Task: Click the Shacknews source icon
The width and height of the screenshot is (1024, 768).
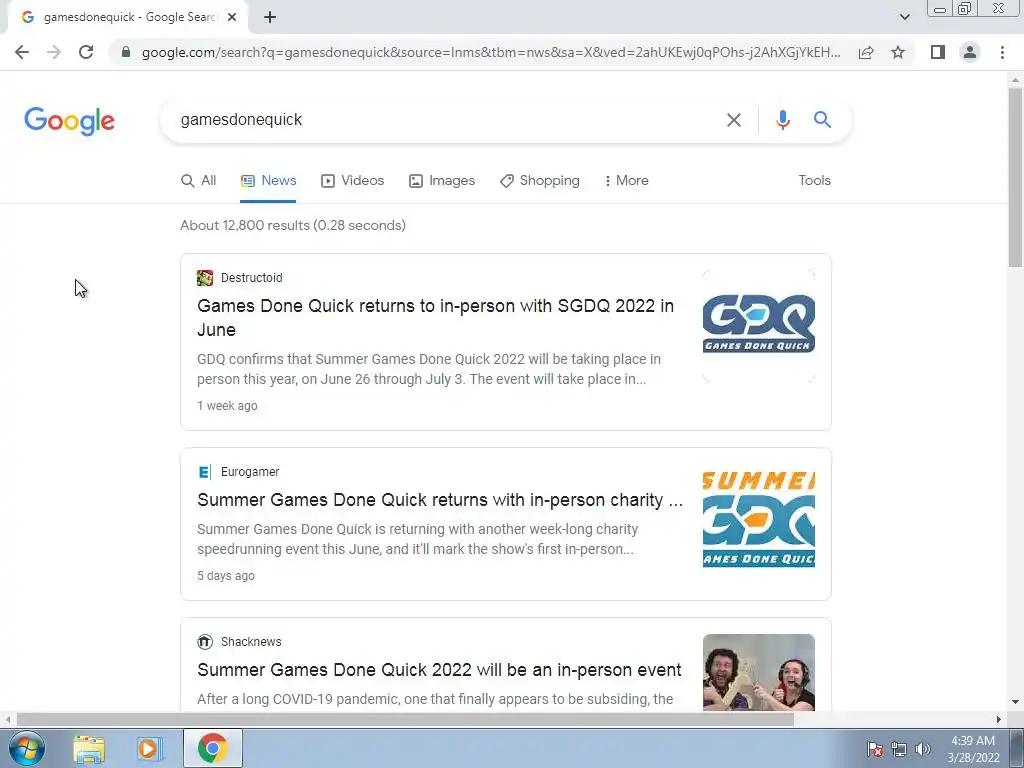Action: coord(205,641)
